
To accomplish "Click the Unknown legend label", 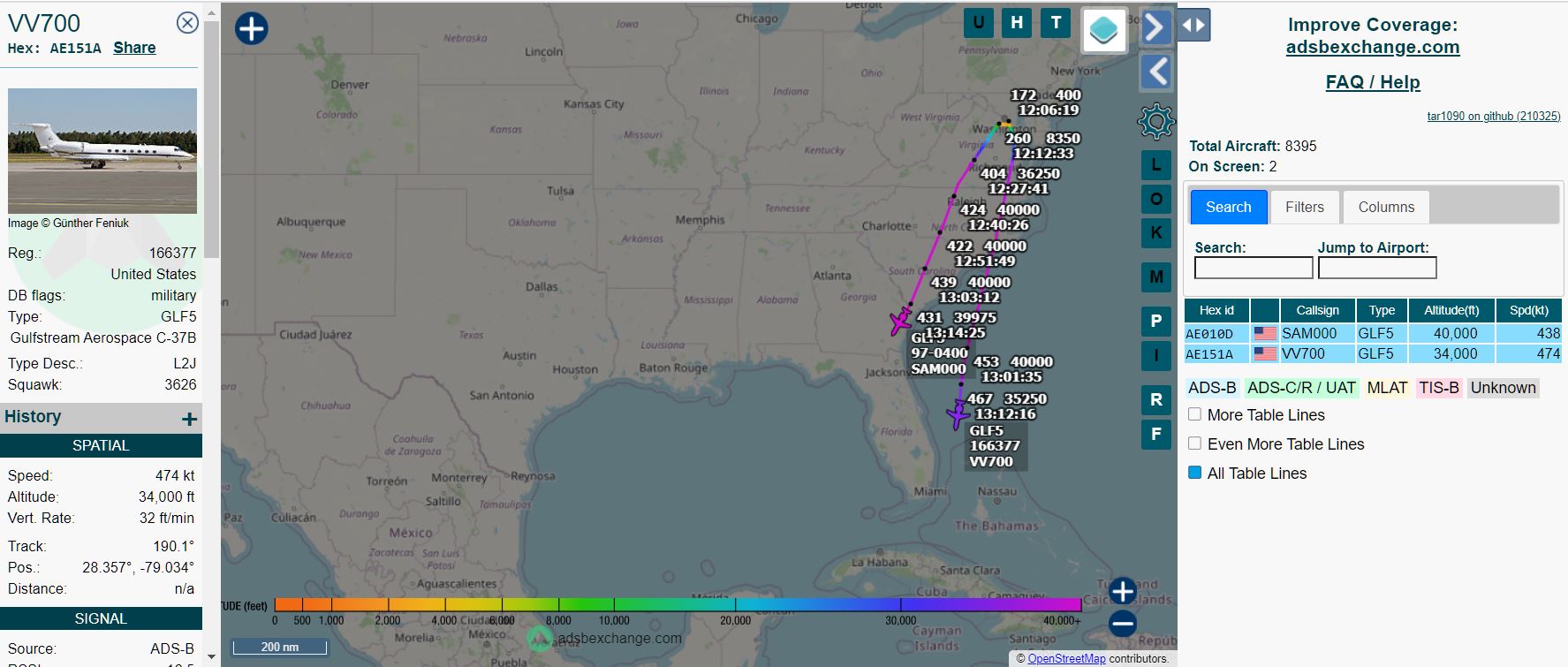I will (1503, 388).
